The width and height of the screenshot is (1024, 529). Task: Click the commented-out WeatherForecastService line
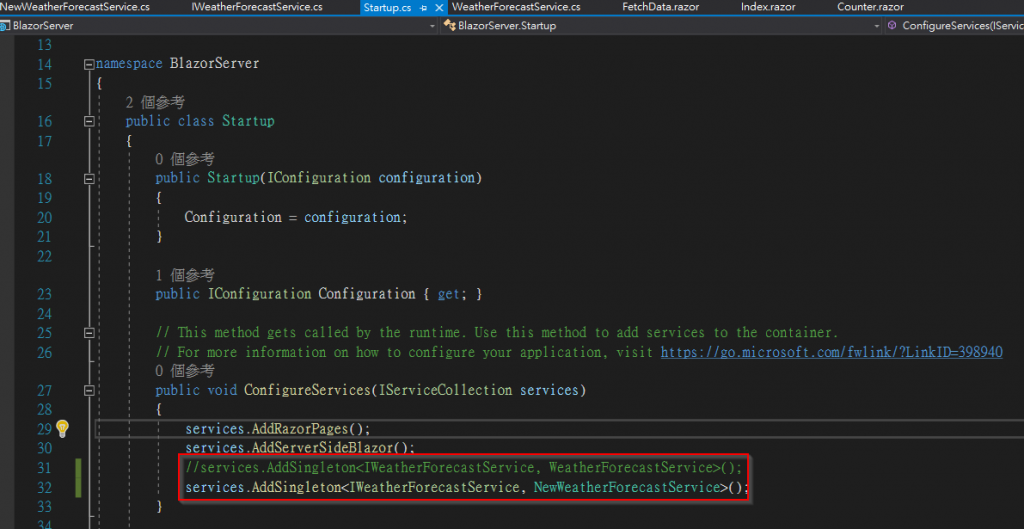[464, 468]
